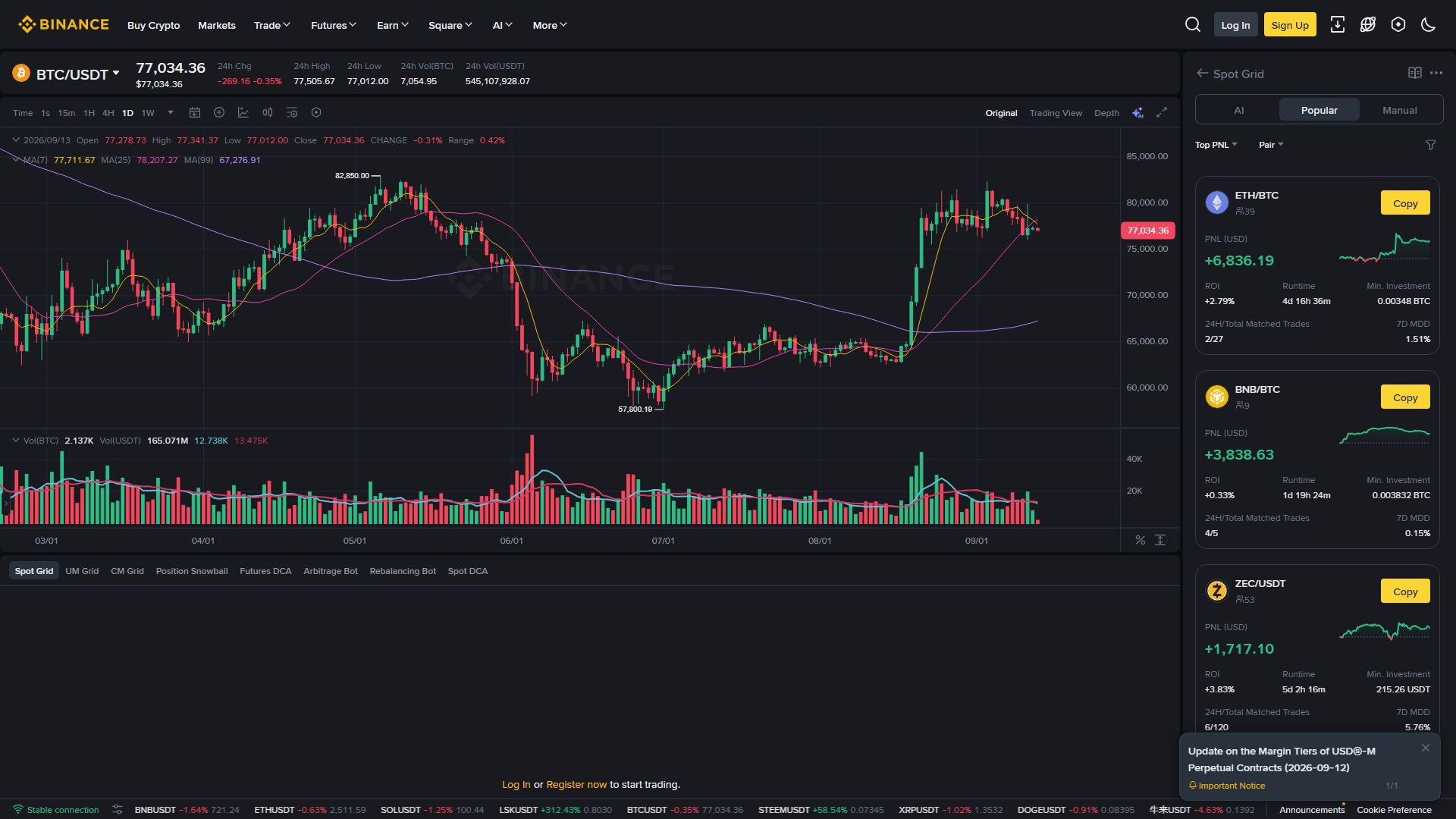Collapse the OHLC data row chevron

[x=15, y=140]
